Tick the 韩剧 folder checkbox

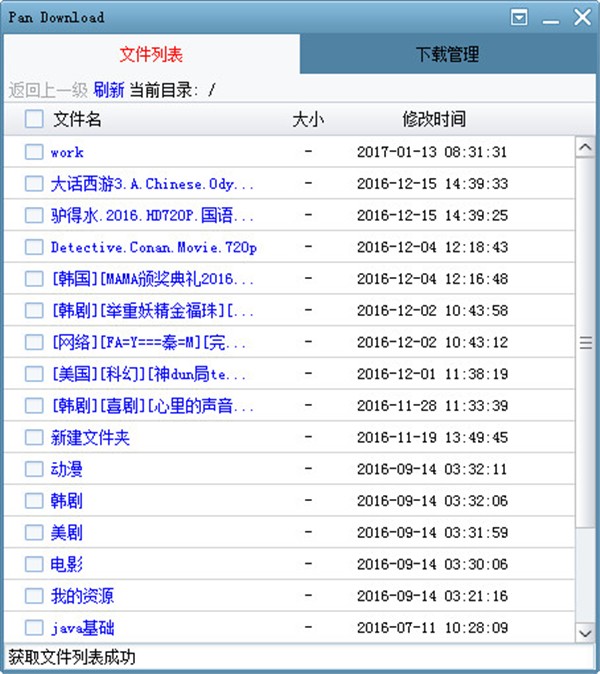point(34,501)
